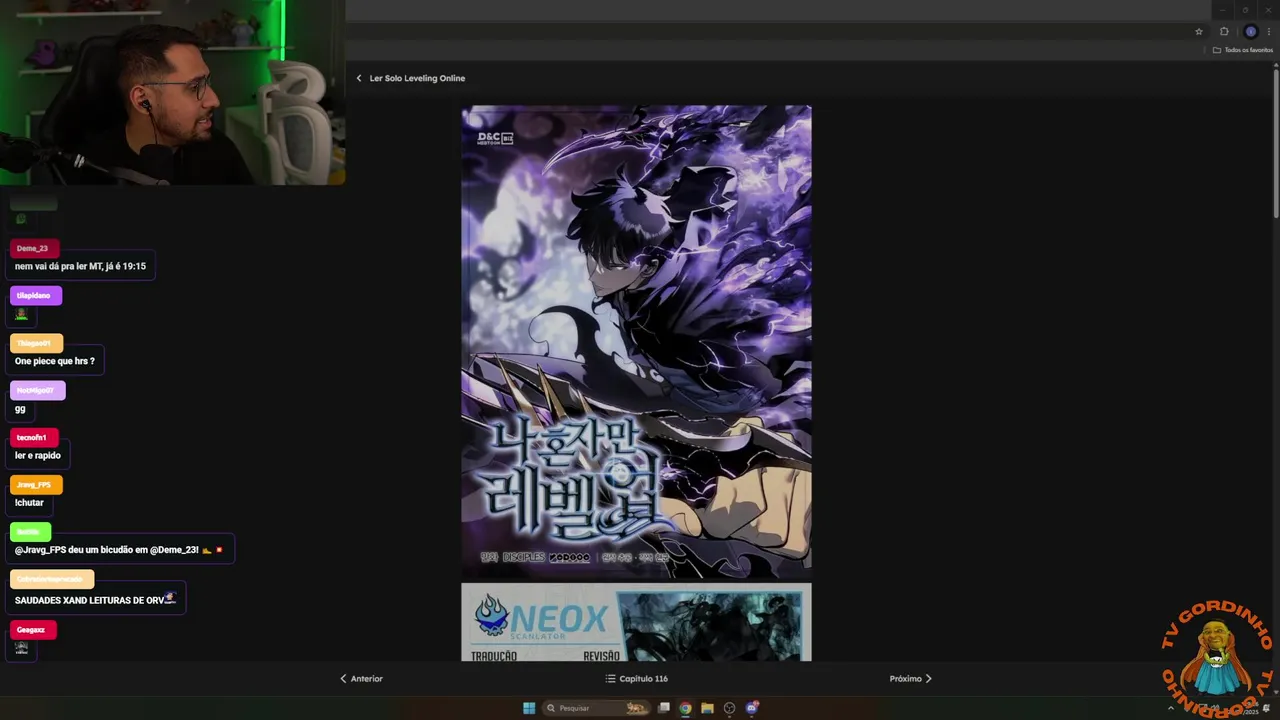Open the Capítulo 116 chapter list
The image size is (1280, 720).
click(636, 678)
